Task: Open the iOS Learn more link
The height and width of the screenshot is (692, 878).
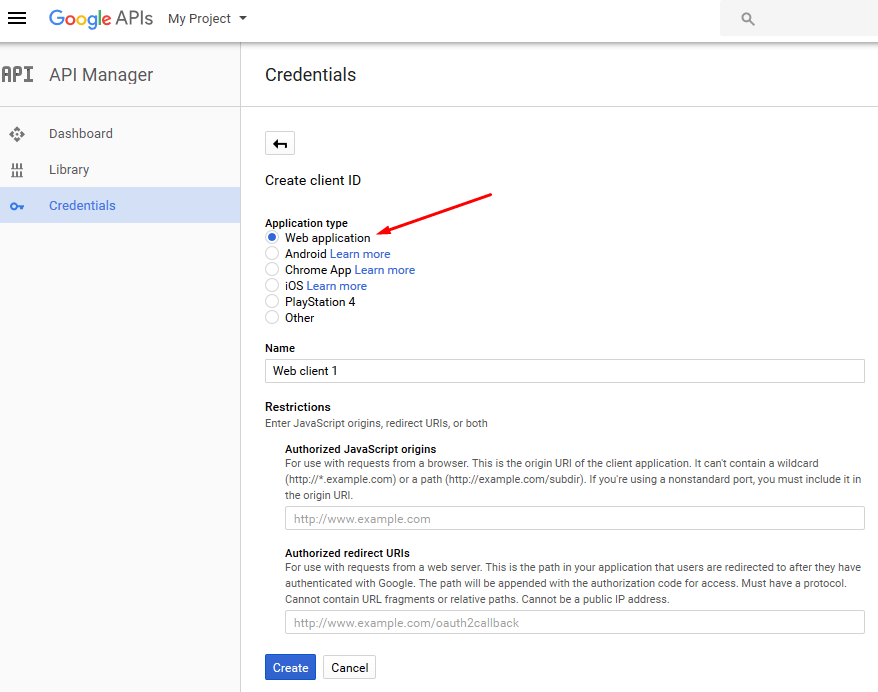Action: (x=337, y=286)
